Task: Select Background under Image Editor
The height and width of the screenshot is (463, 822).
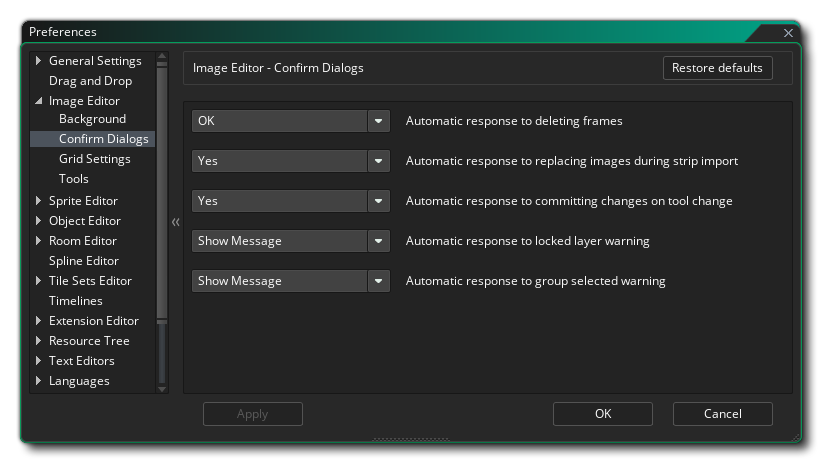Action: point(92,119)
